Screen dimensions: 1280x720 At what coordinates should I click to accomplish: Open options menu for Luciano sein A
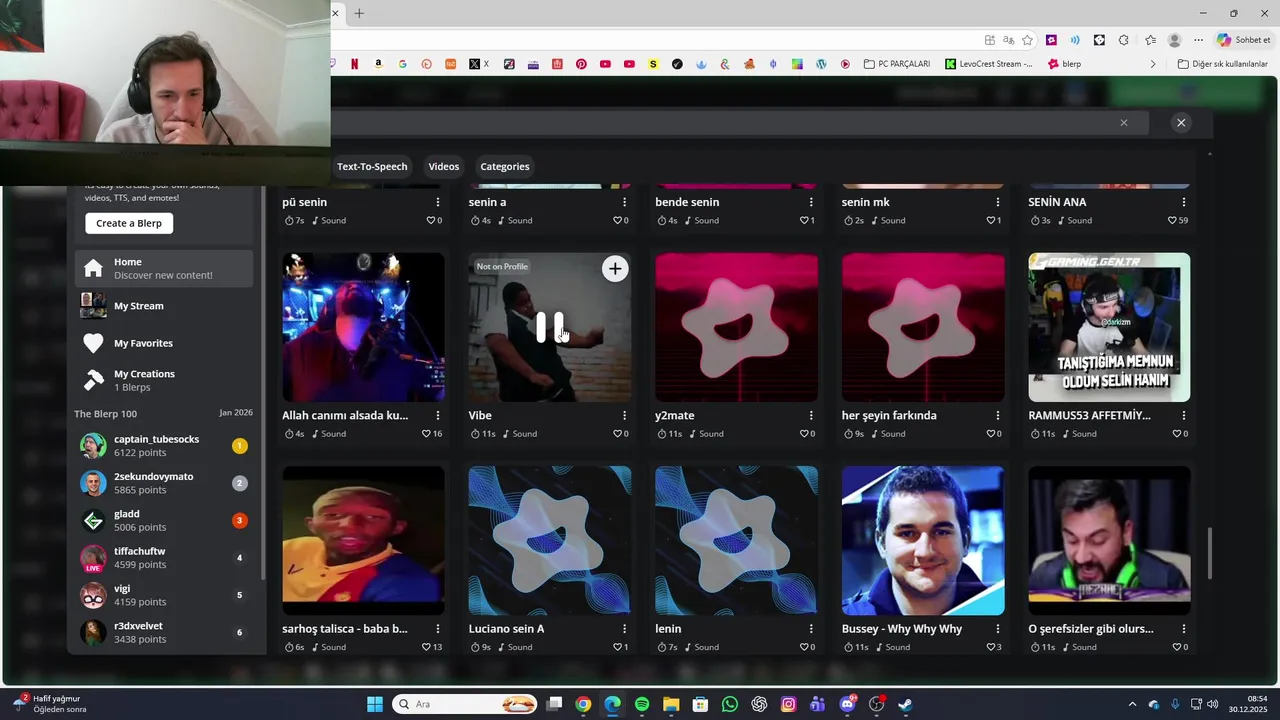pyautogui.click(x=624, y=629)
